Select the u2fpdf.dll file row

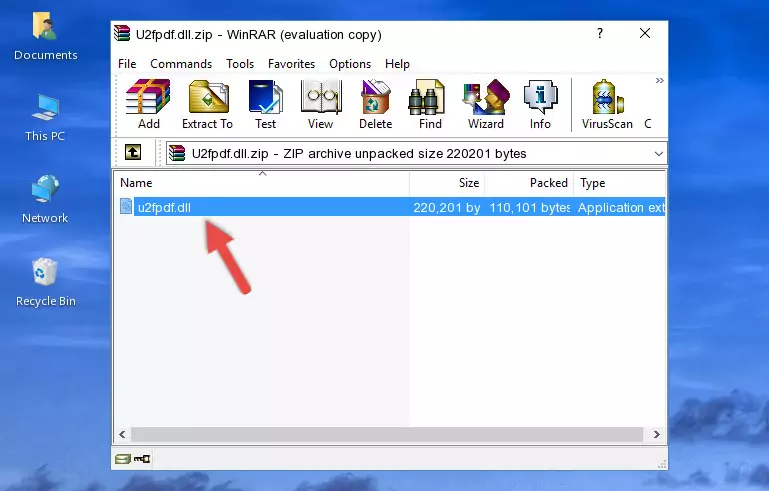click(392, 207)
